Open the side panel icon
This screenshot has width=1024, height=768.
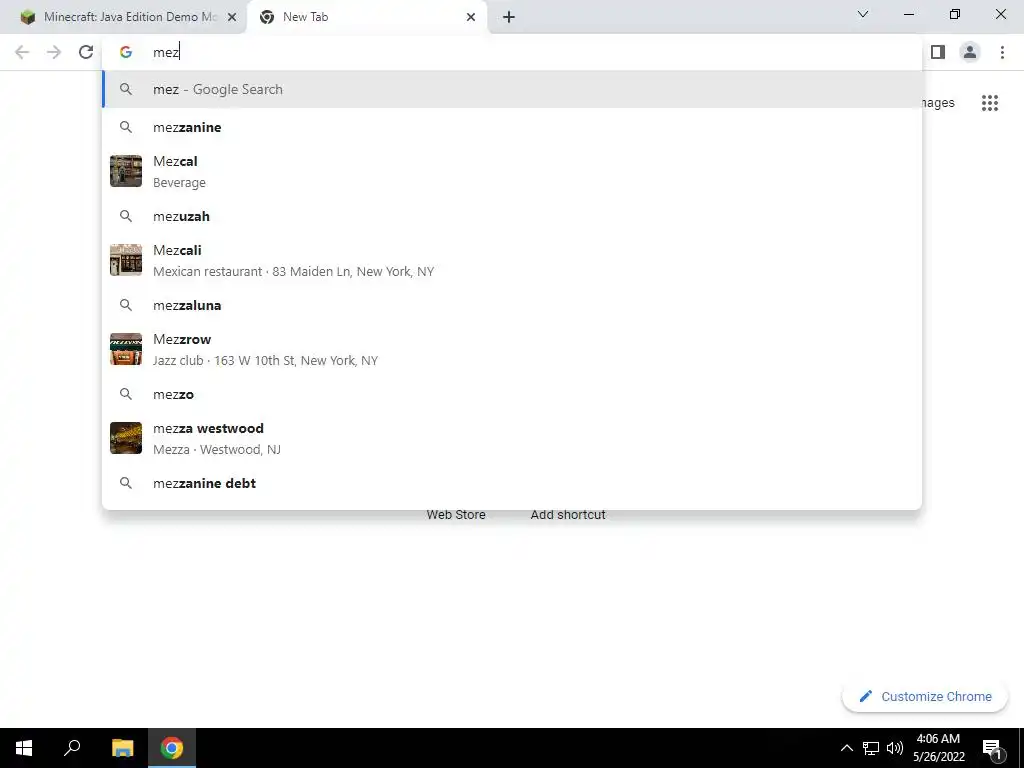[938, 52]
